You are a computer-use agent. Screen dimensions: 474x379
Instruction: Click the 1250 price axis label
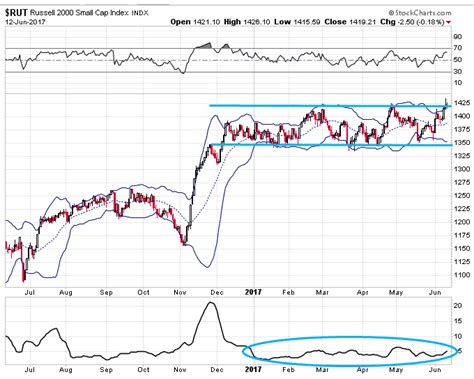(462, 195)
